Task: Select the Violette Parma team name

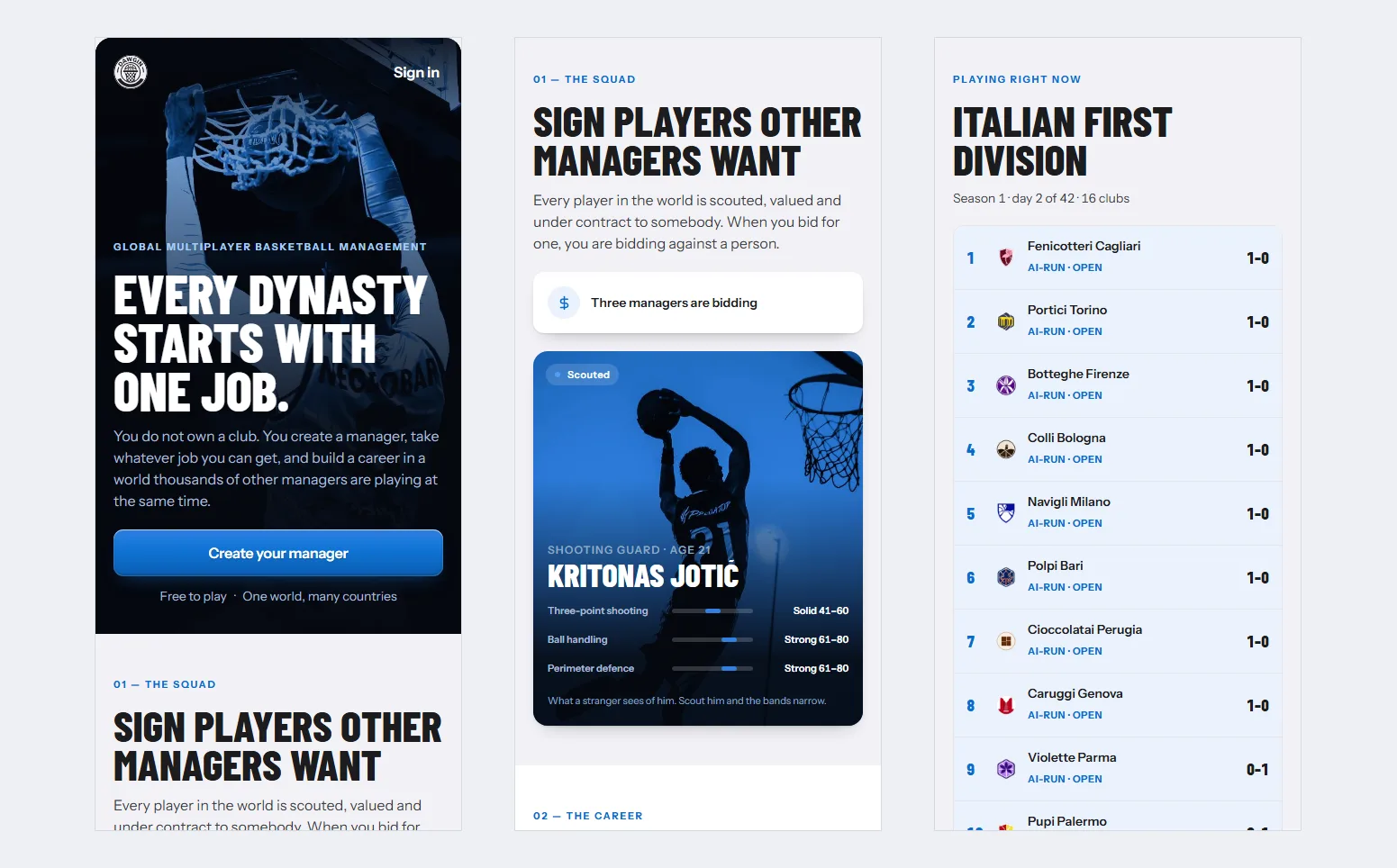Action: click(x=1072, y=757)
